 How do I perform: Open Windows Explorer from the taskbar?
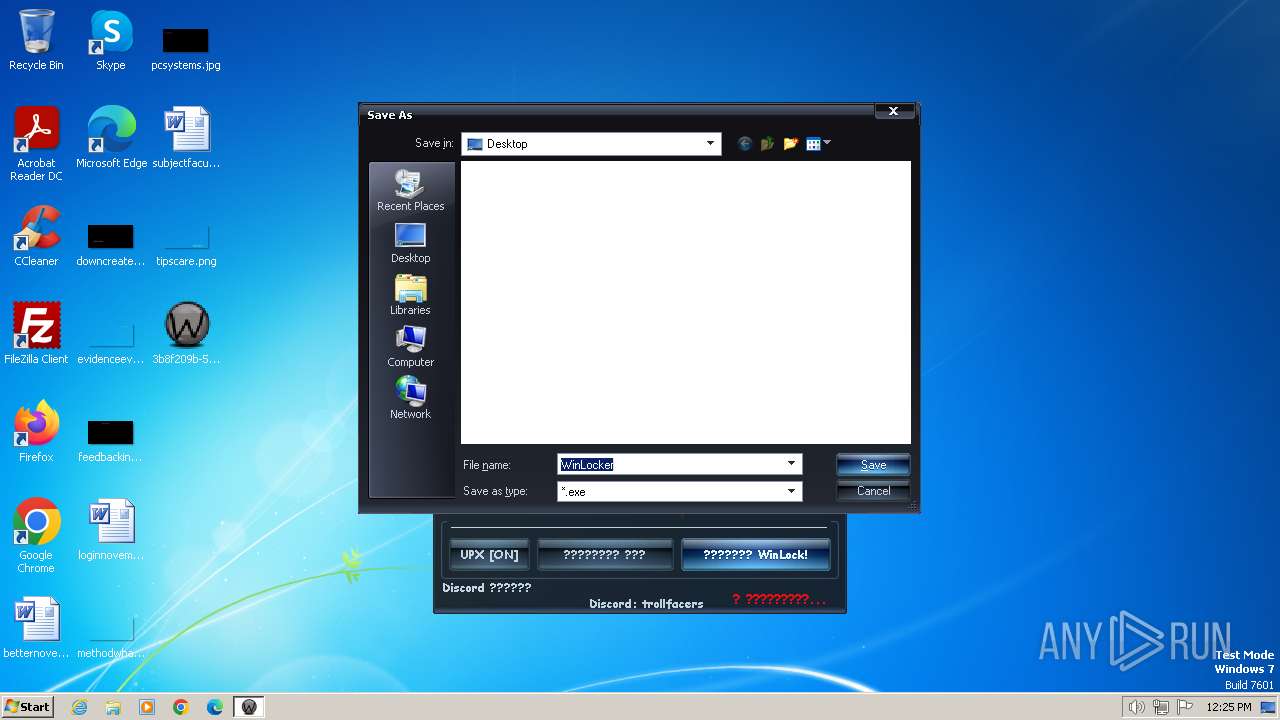click(x=113, y=707)
